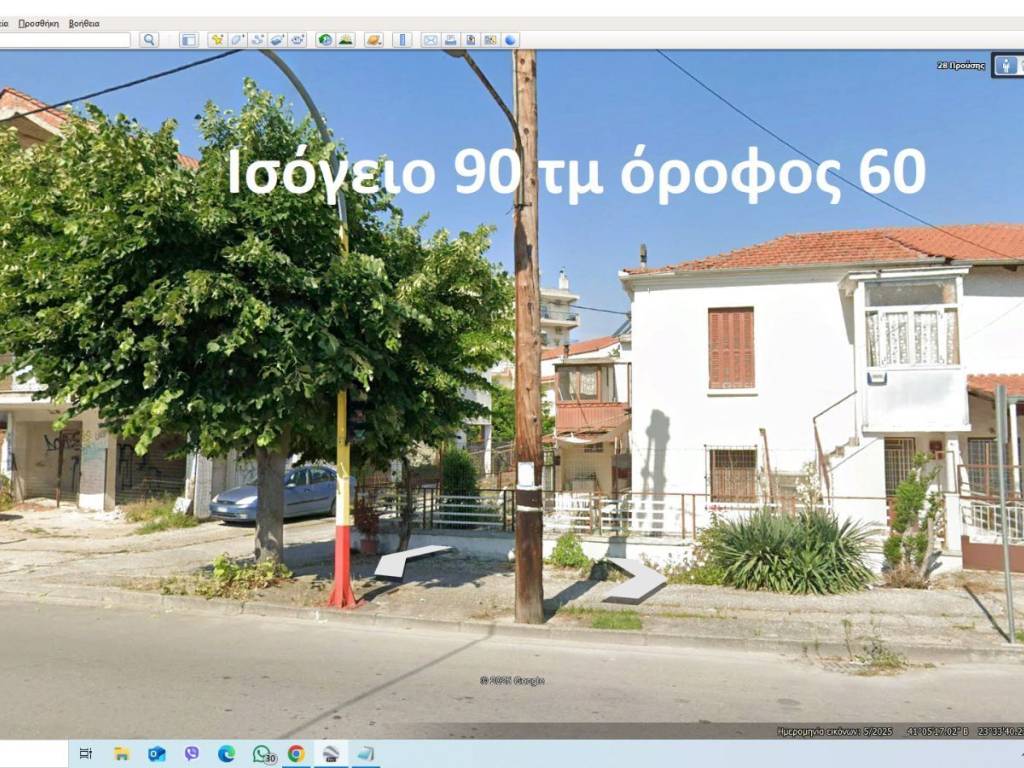The width and height of the screenshot is (1024, 768).
Task: Click the Street View pegman button
Action: [1007, 66]
